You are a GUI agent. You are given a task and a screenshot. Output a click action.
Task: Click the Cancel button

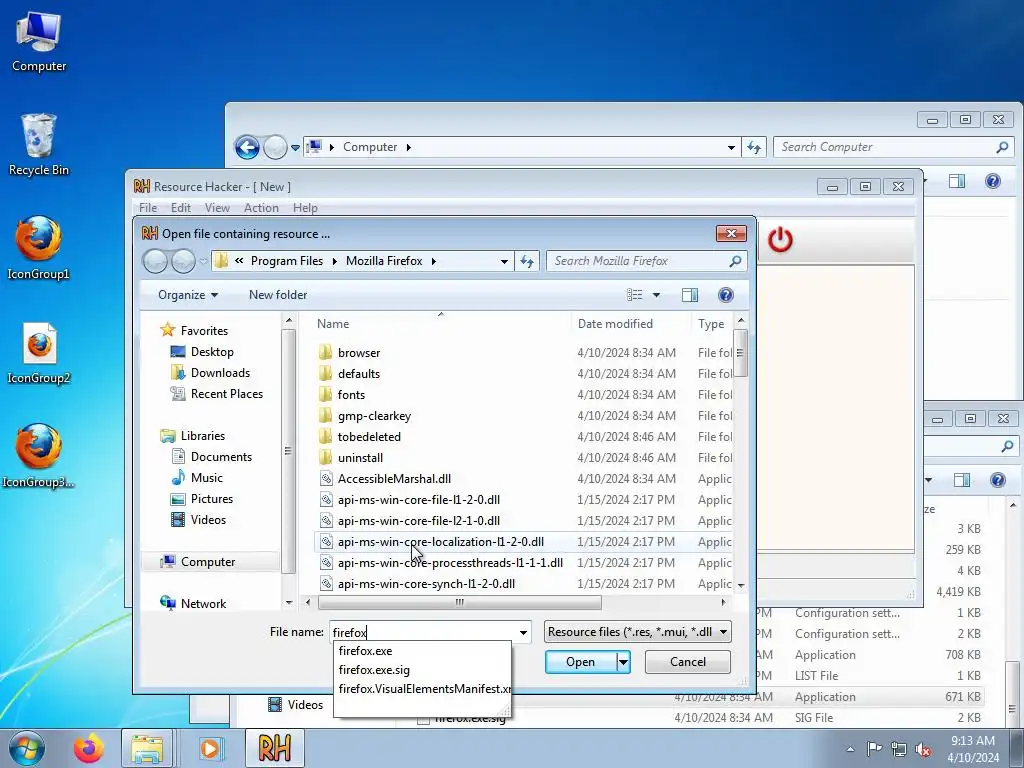(x=688, y=662)
